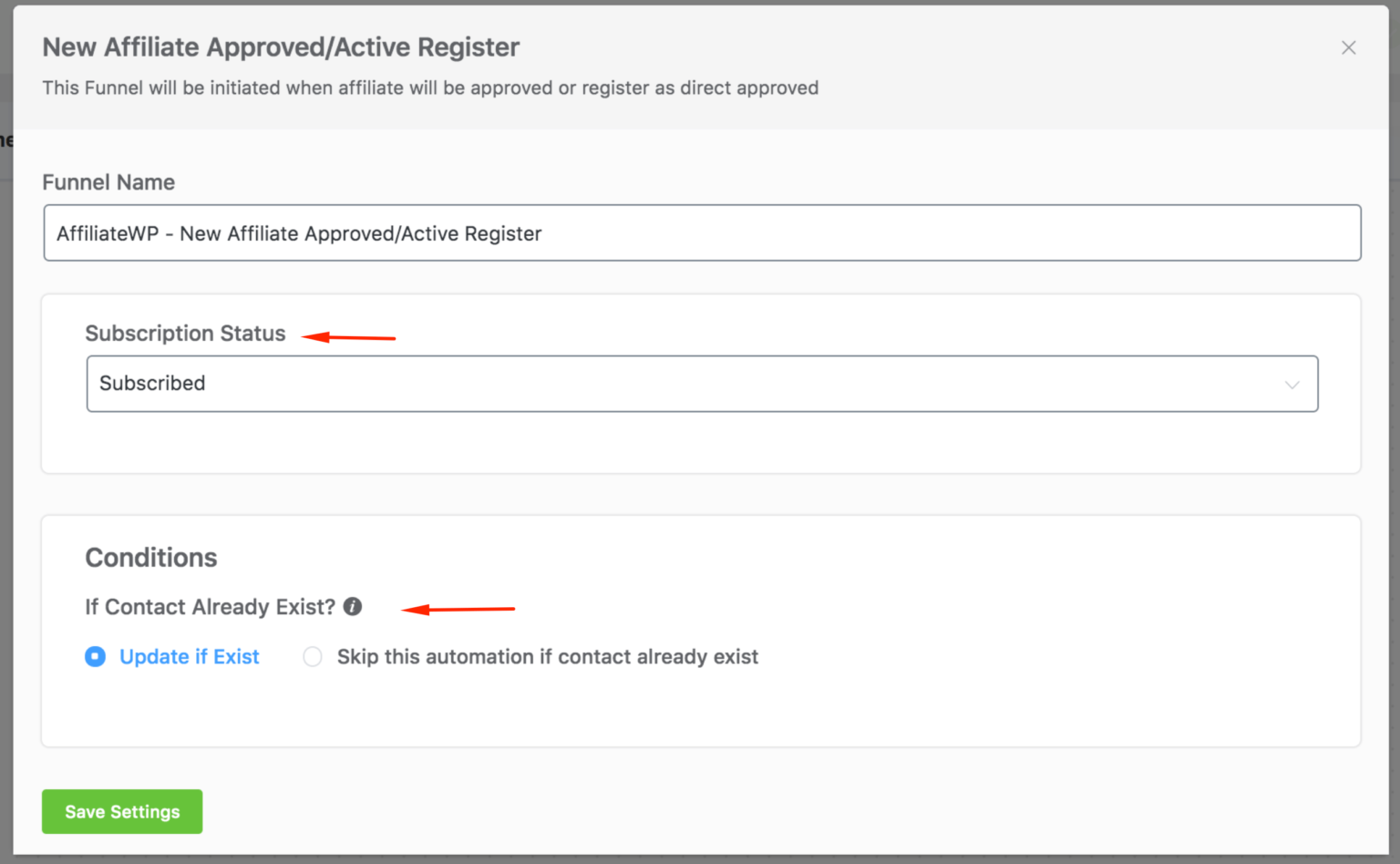The height and width of the screenshot is (864, 1400).
Task: Click the funnel description text under the title
Action: pos(430,88)
